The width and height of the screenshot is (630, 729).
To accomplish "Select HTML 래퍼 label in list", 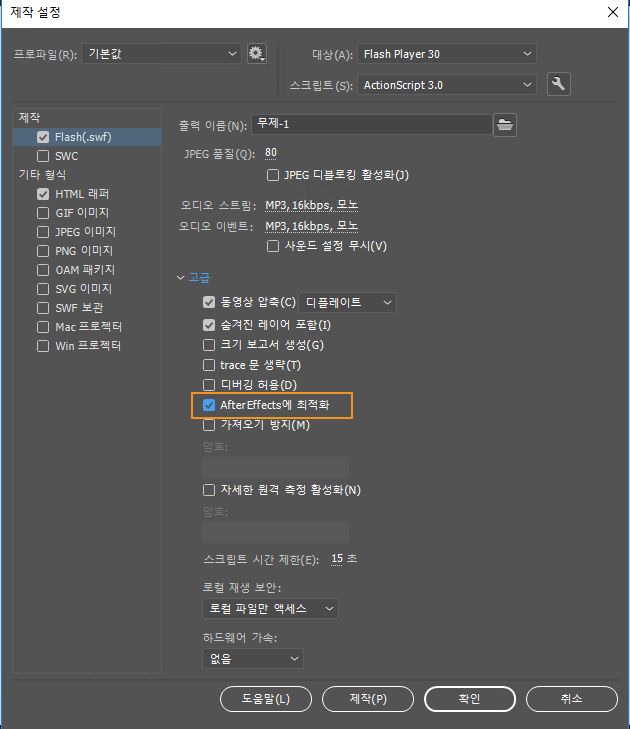I will tap(82, 194).
